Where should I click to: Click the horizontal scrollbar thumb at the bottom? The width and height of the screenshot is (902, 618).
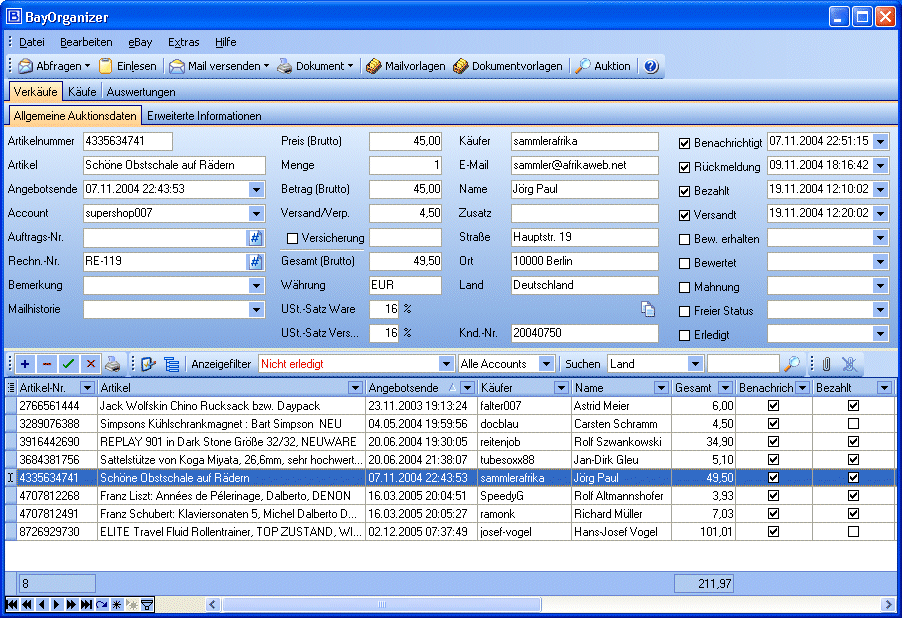(382, 604)
